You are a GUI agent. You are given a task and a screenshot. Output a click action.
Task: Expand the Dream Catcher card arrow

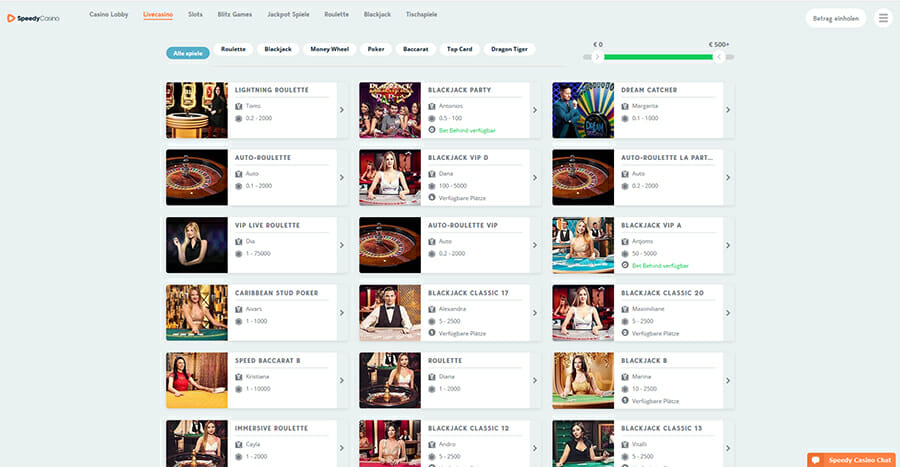(728, 110)
